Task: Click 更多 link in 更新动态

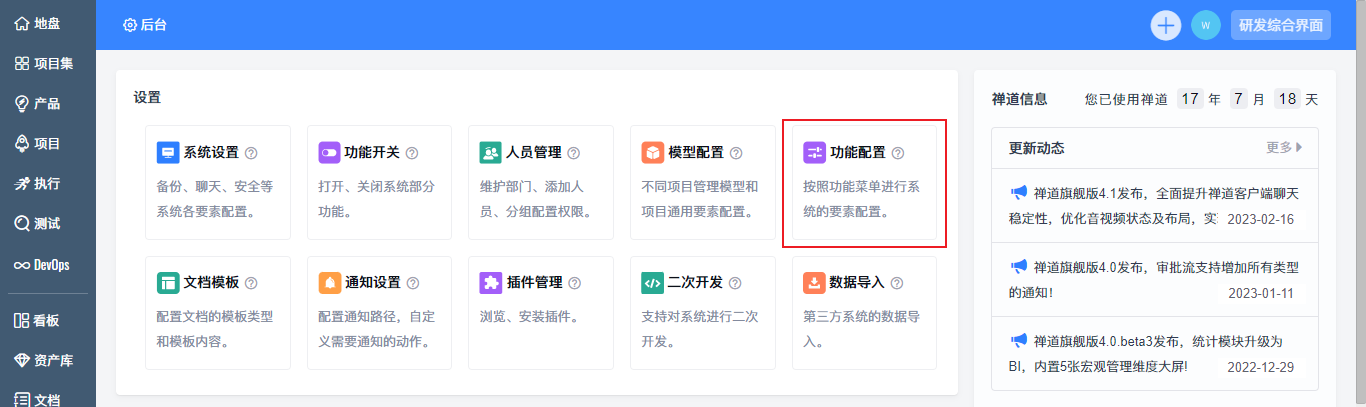Action: click(1284, 147)
